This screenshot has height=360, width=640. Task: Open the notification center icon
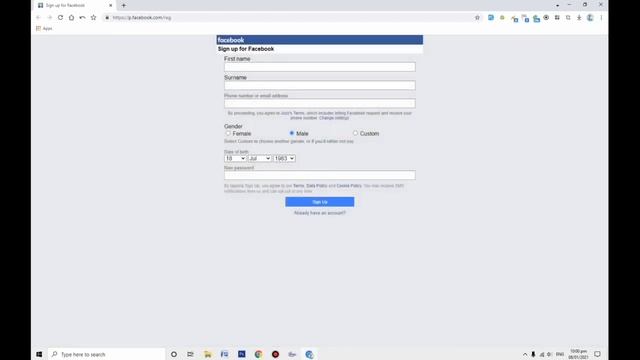(x=598, y=354)
